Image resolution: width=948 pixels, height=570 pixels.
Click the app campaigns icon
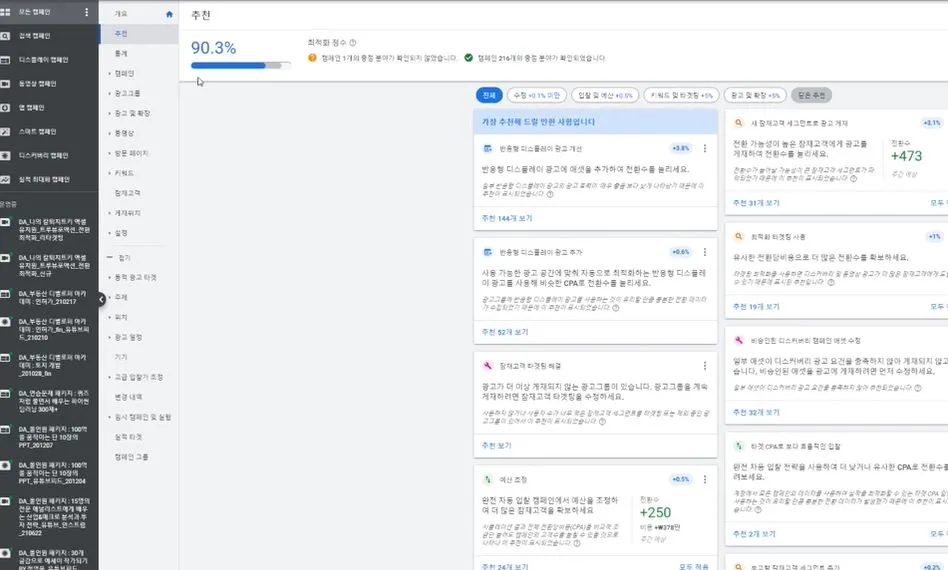[5, 108]
